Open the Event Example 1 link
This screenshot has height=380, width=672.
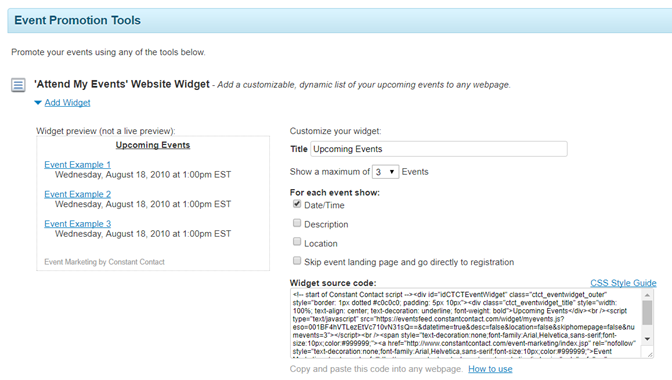(x=78, y=165)
